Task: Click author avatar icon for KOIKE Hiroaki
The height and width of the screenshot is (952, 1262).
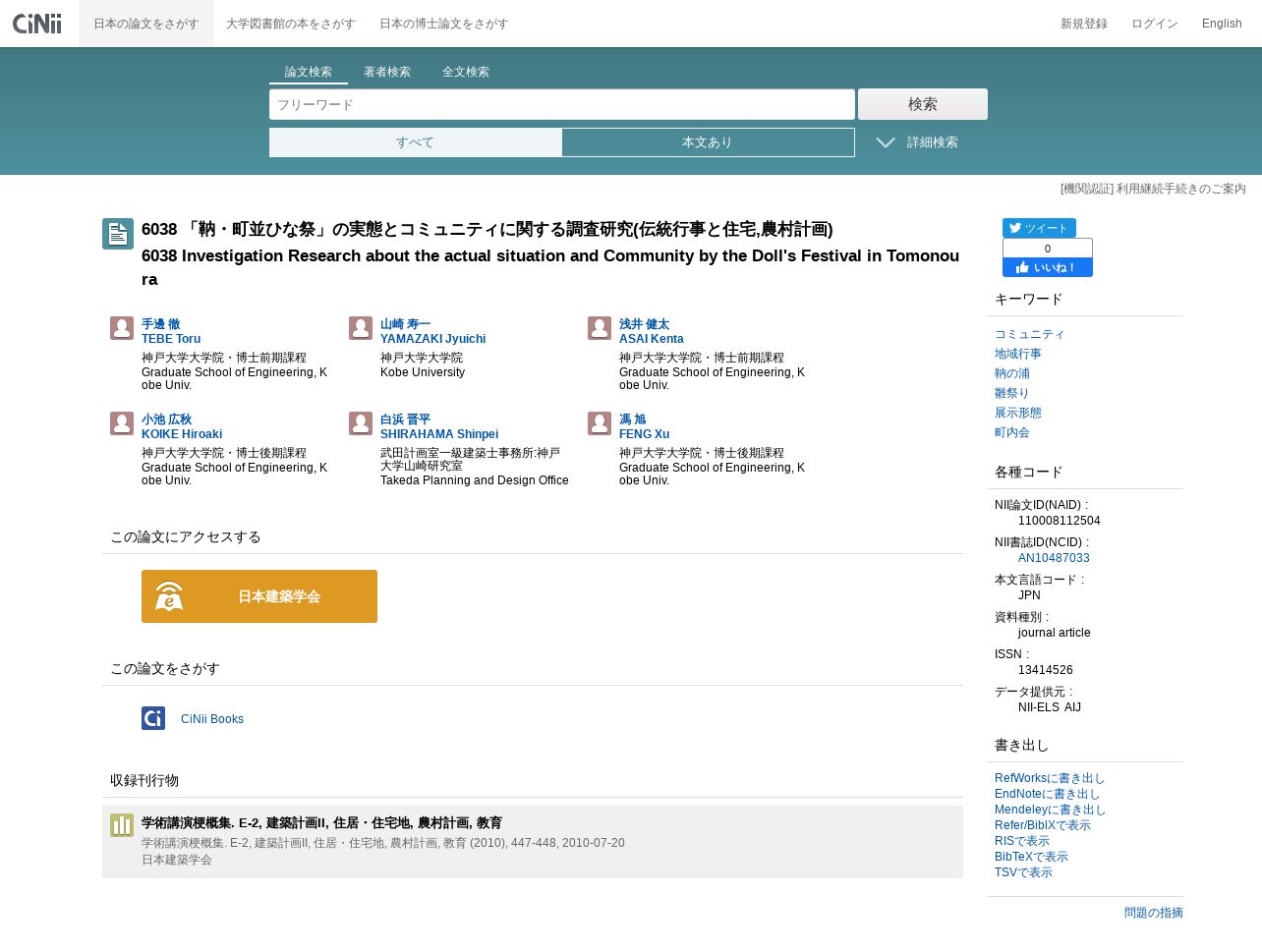Action: pos(122,423)
